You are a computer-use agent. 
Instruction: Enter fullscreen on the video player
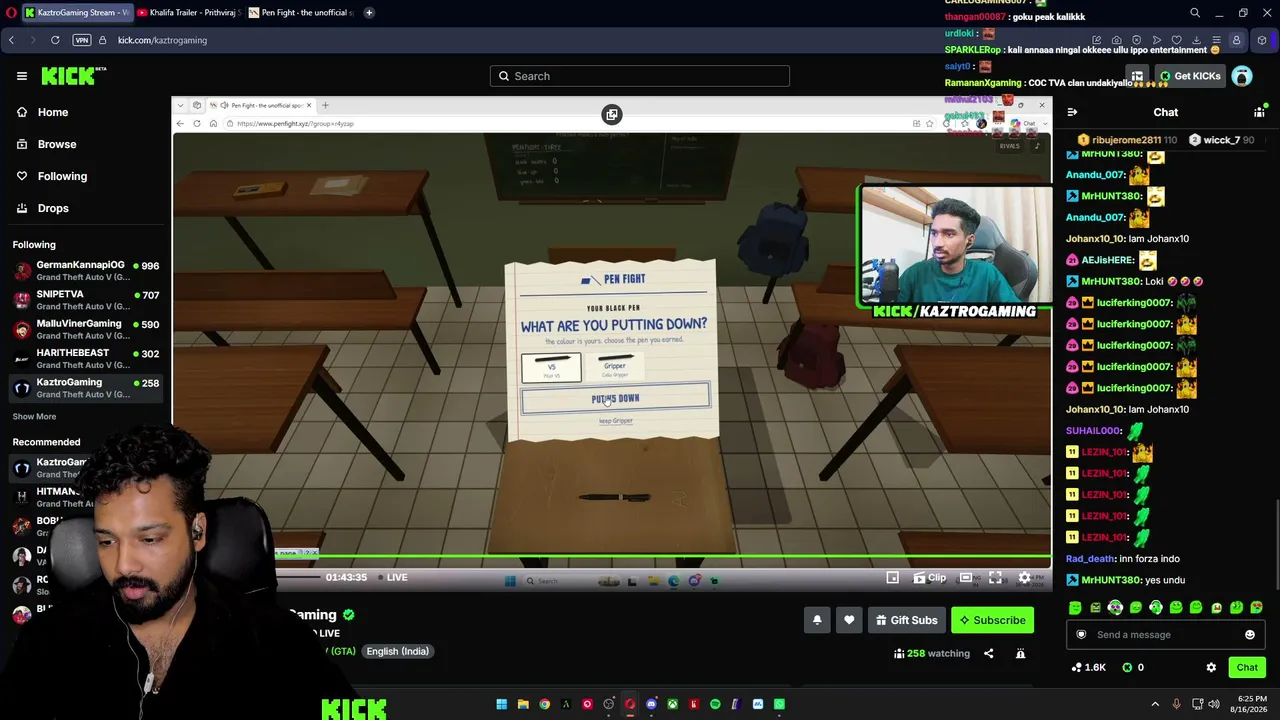[995, 578]
